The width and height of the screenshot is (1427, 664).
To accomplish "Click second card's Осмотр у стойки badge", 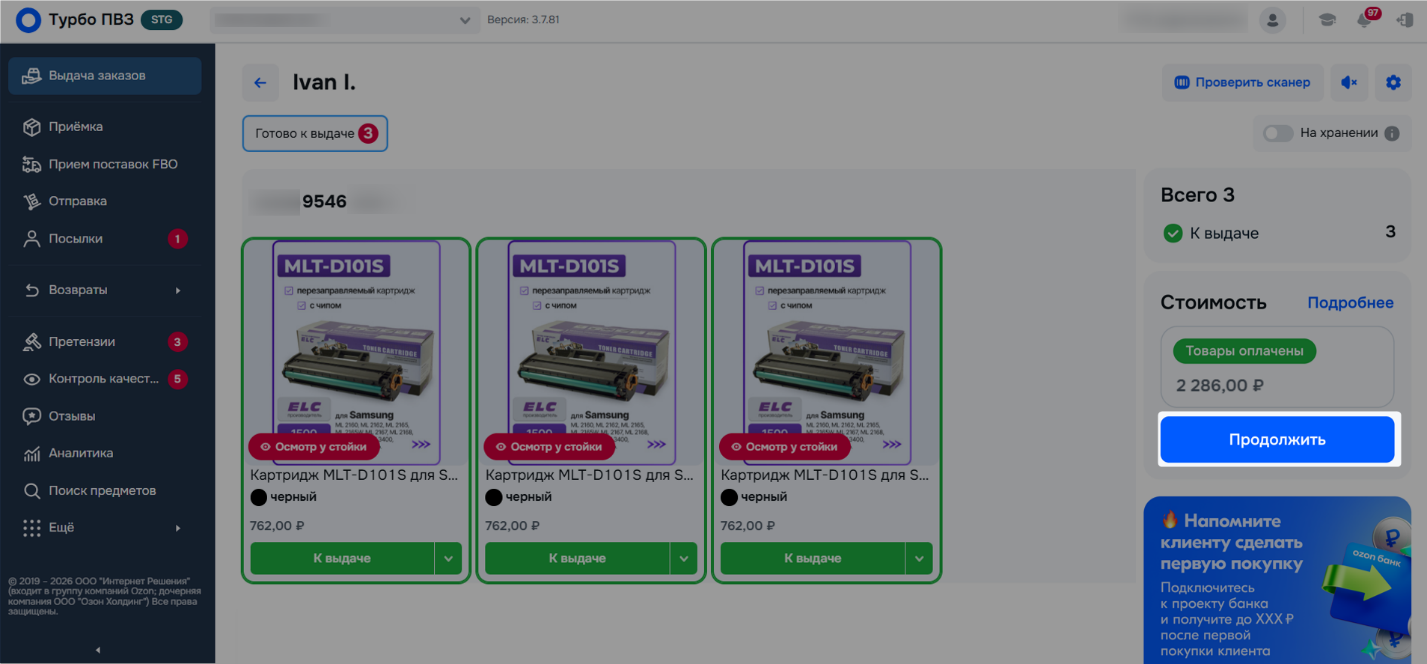I will click(x=549, y=447).
